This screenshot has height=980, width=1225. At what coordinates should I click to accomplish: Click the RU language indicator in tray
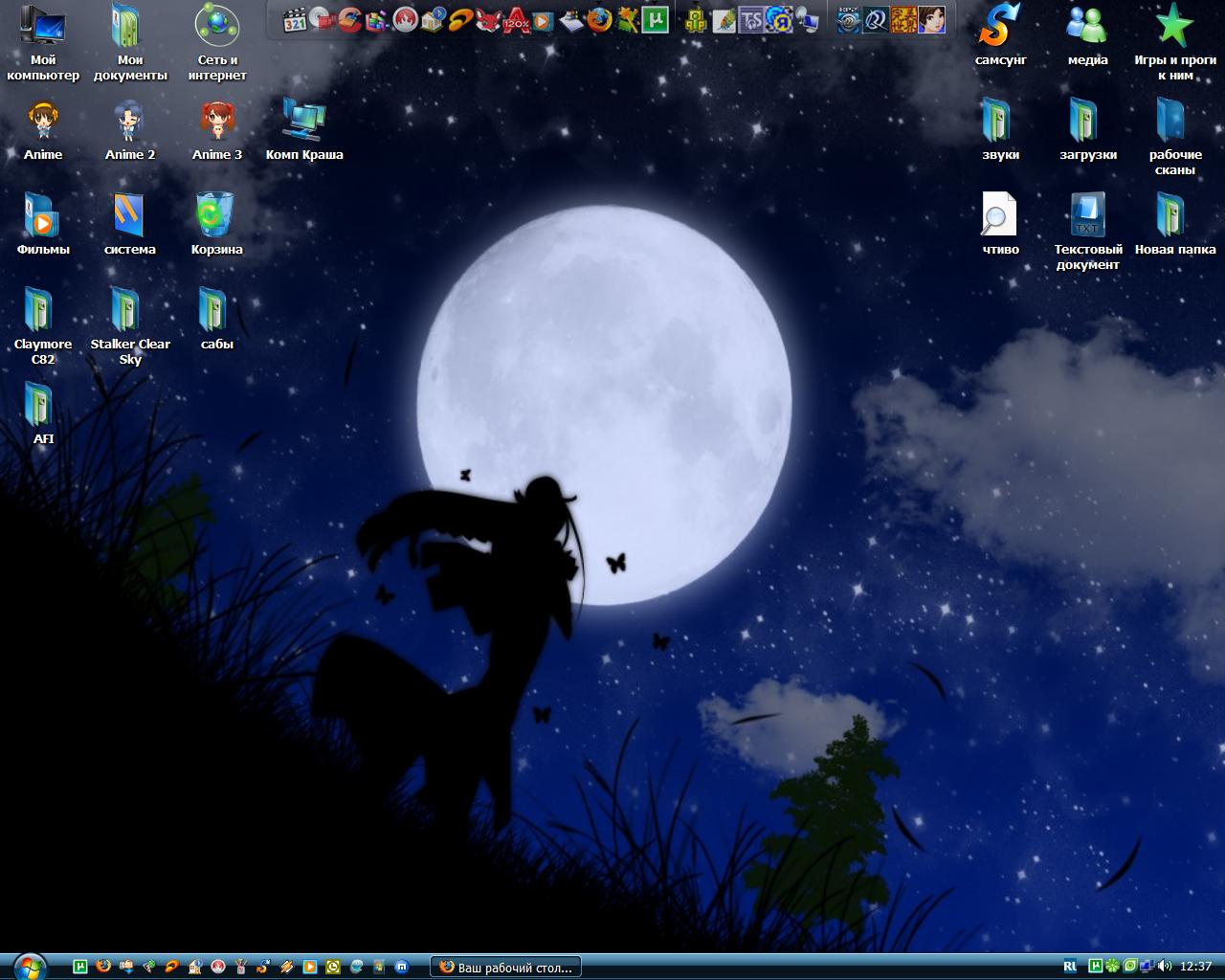click(x=1070, y=967)
